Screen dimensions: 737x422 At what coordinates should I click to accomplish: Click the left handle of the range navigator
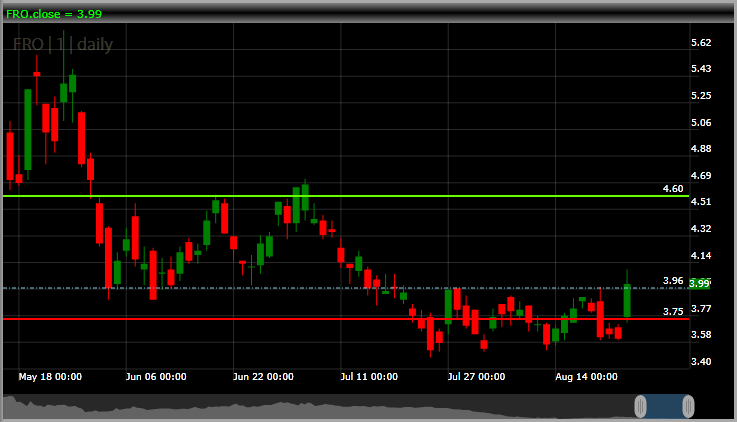(x=641, y=406)
